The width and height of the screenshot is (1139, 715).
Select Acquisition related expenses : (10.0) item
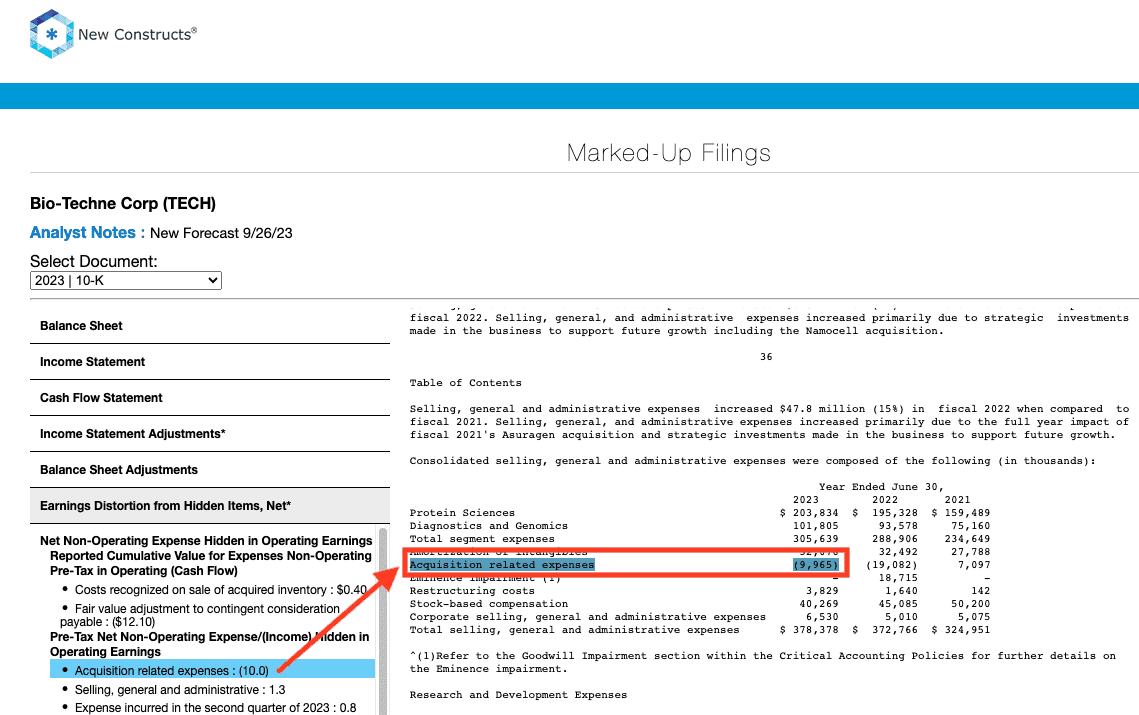[212, 670]
